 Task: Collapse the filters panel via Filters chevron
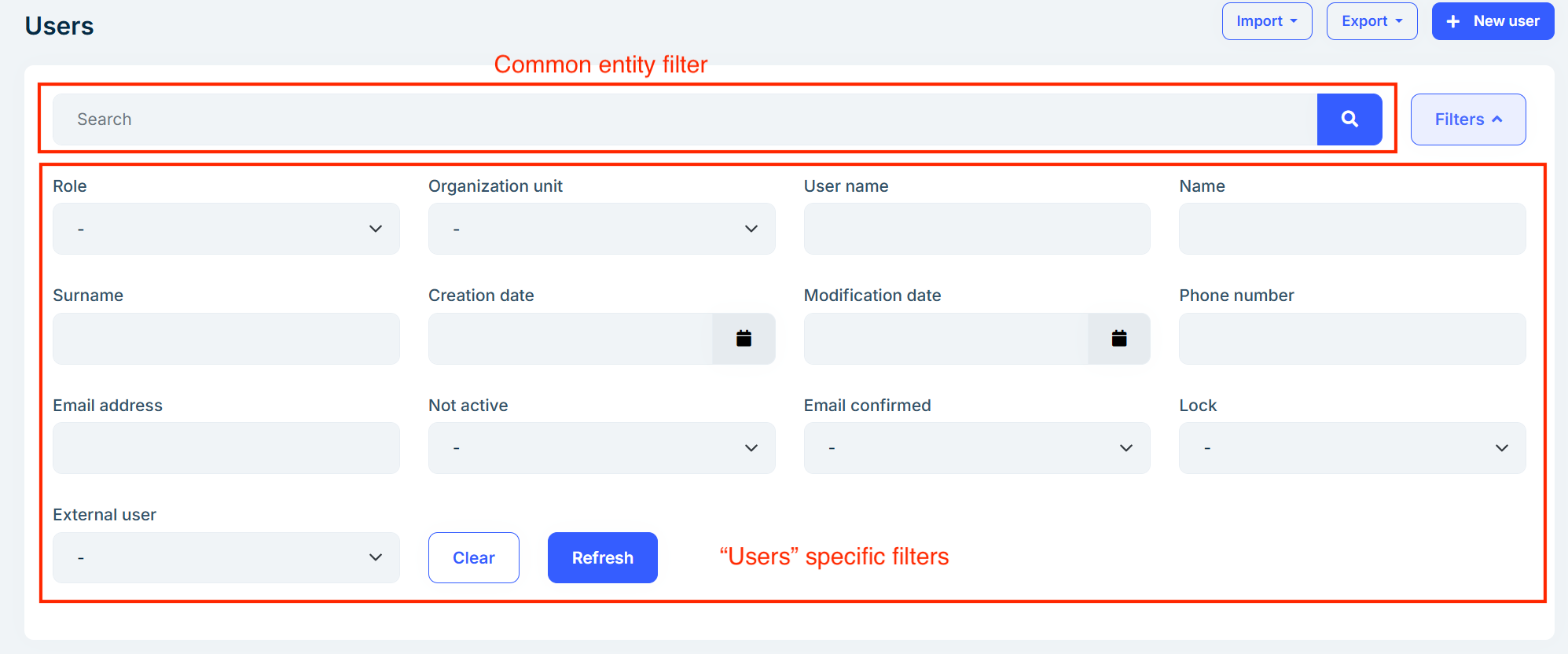click(x=1497, y=119)
